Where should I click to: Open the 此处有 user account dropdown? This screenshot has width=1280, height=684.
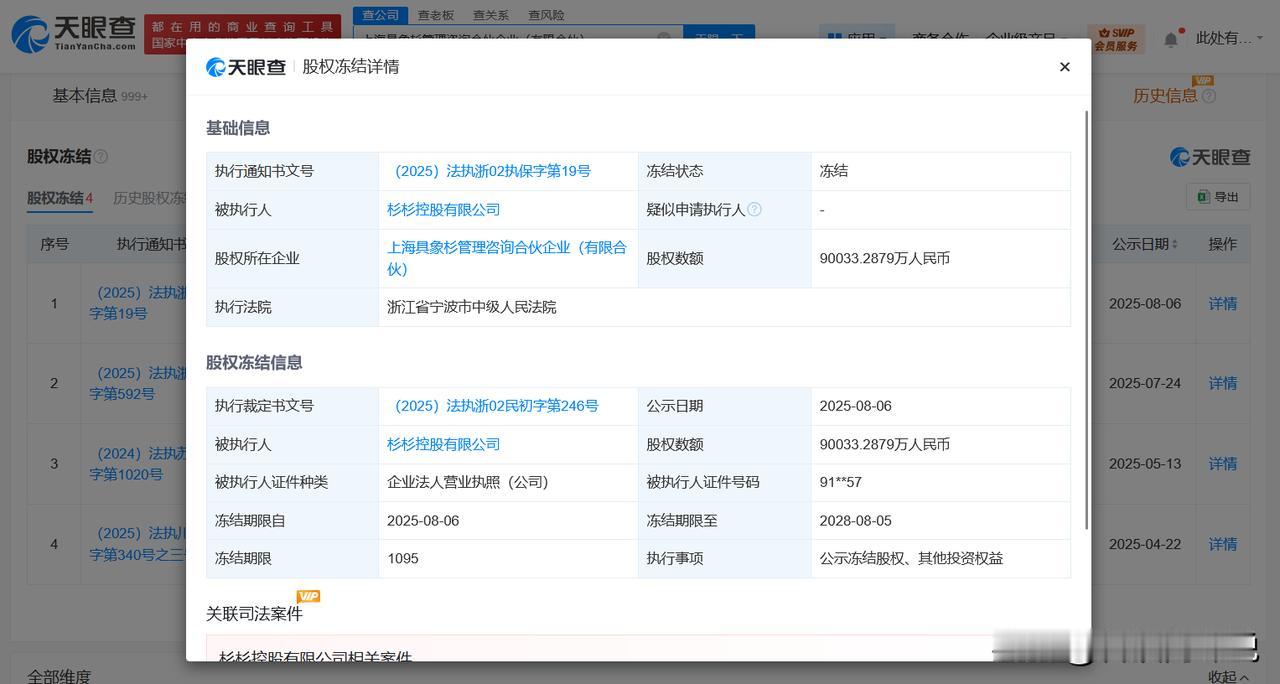(1229, 38)
